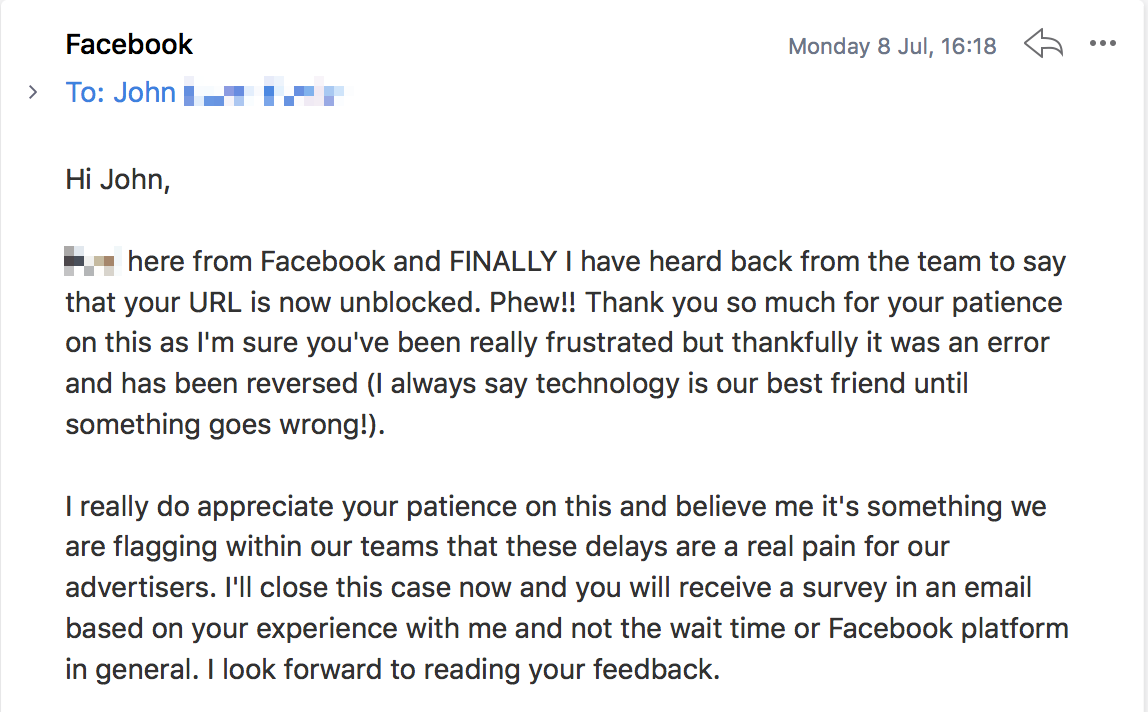Click the blurred agent name before "here from Facebook"
Image resolution: width=1148 pixels, height=712 pixels.
92,261
